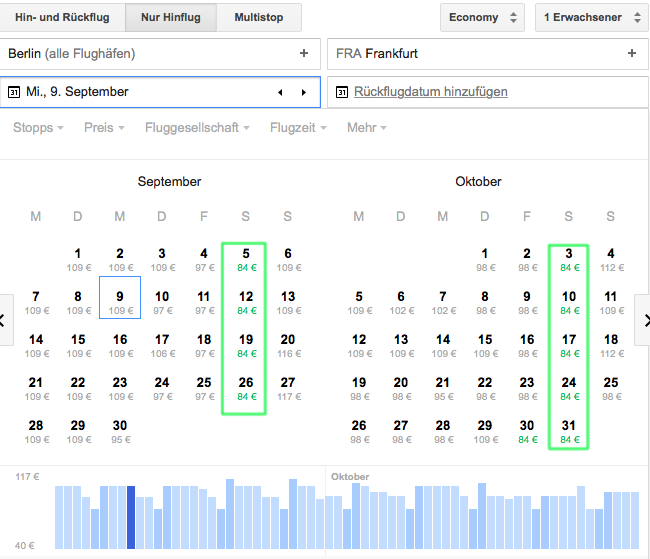The image size is (650, 559).
Task: Select the Hin- und Rückflug trip type
Action: 62,17
